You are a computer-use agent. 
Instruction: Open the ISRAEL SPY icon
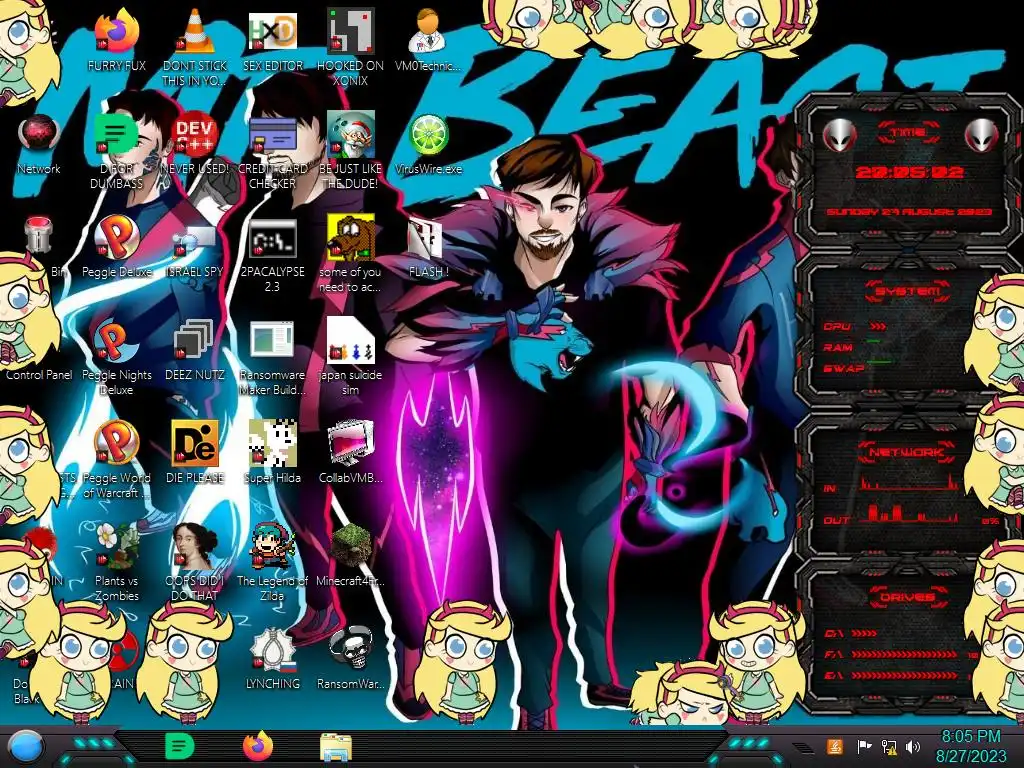point(195,240)
